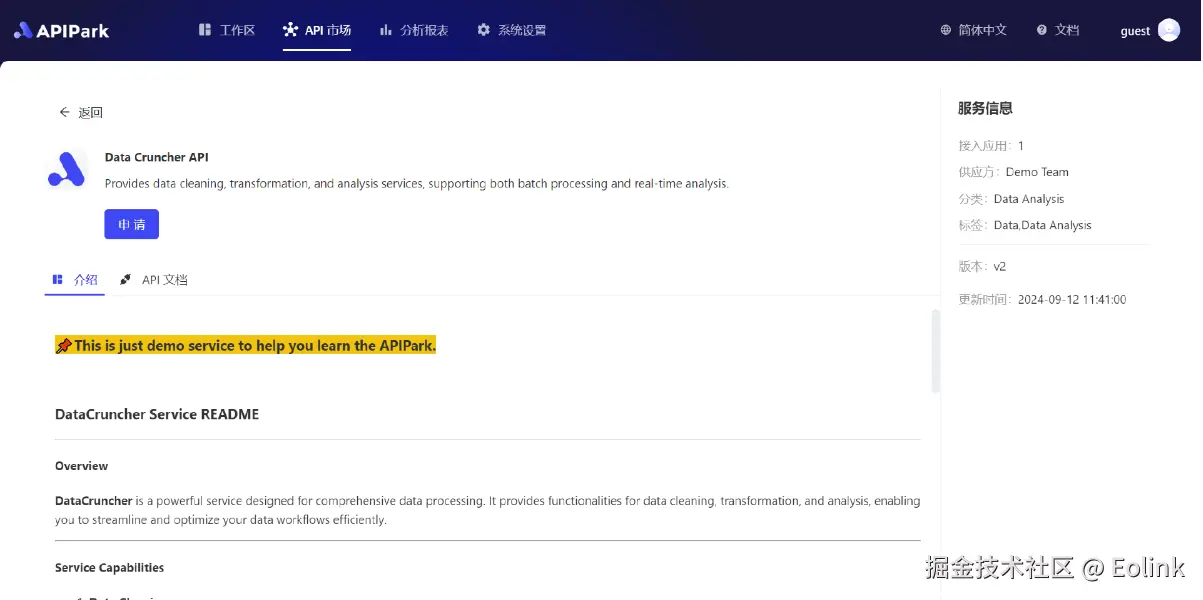The image size is (1203, 600).
Task: Click the 接入应用 value 1
Action: 1021,146
